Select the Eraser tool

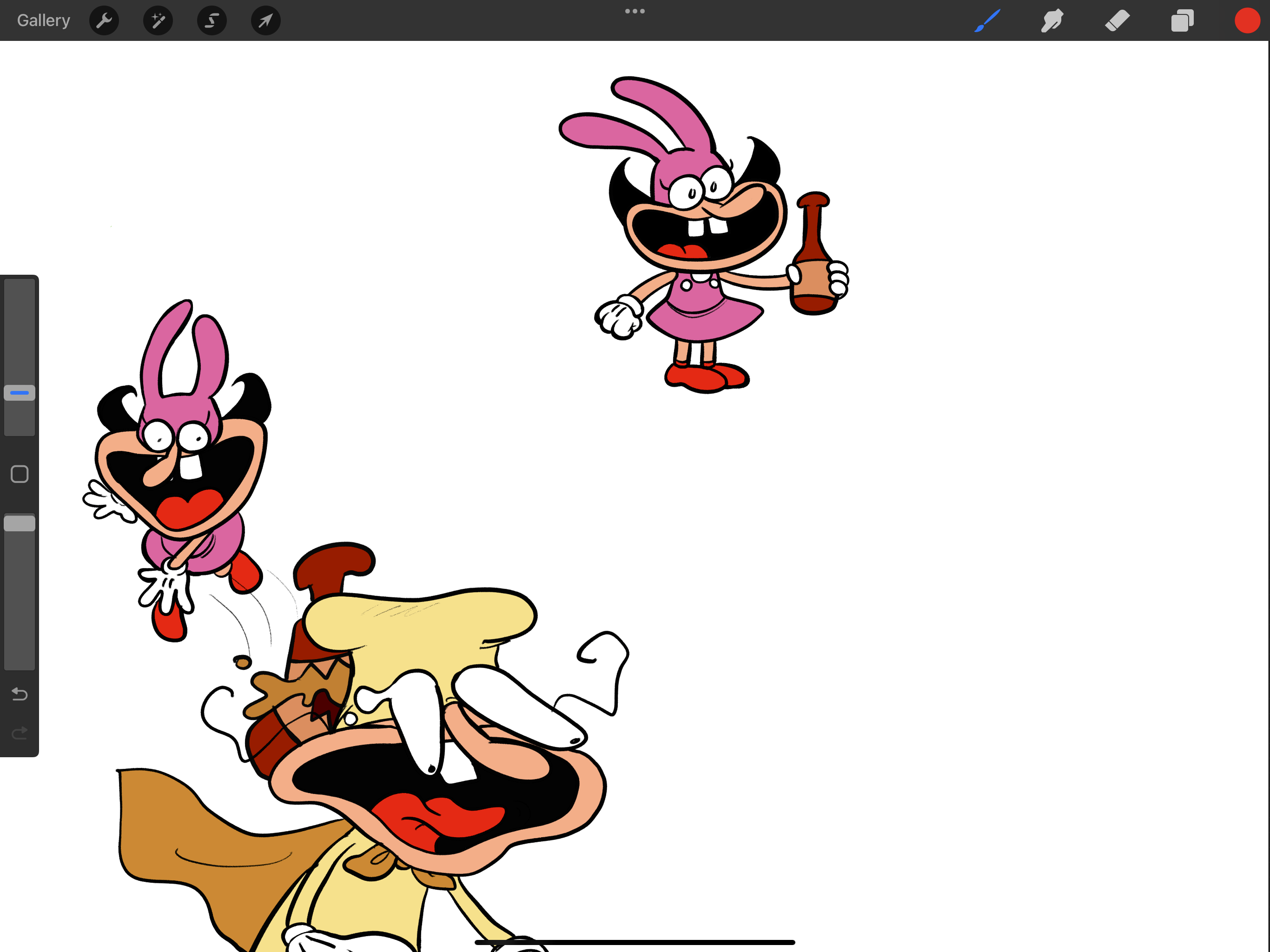pos(1117,20)
